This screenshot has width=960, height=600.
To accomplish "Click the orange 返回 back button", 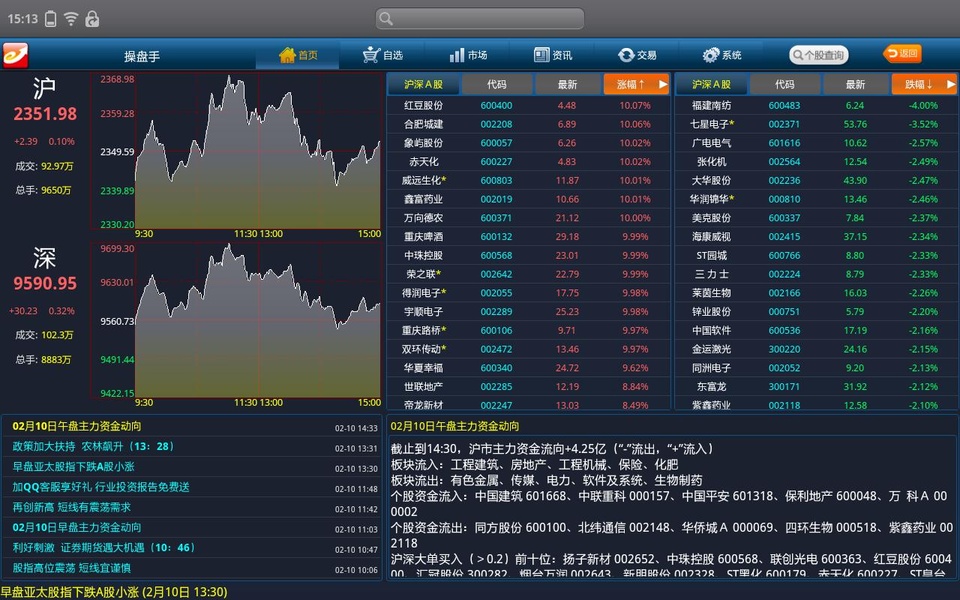I will (902, 54).
